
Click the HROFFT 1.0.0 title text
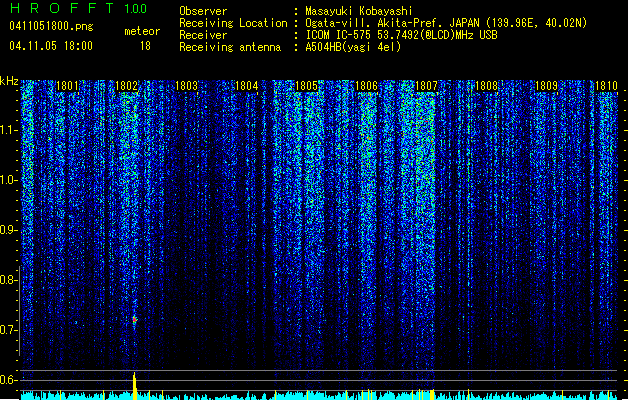pyautogui.click(x=79, y=8)
